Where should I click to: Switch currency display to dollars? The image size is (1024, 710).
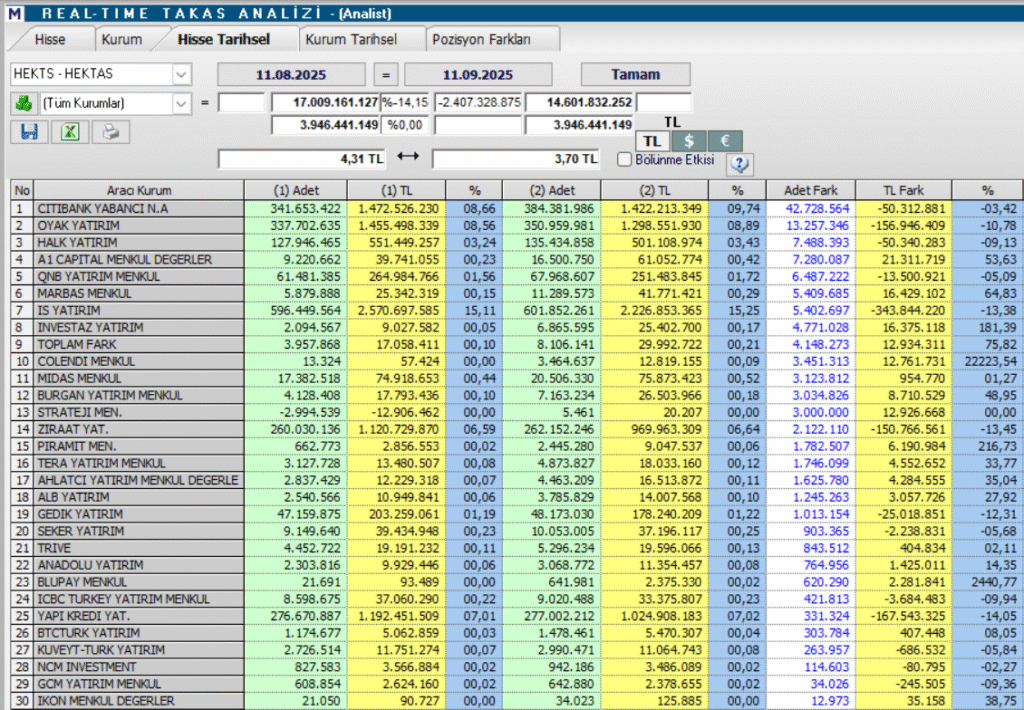tap(688, 141)
